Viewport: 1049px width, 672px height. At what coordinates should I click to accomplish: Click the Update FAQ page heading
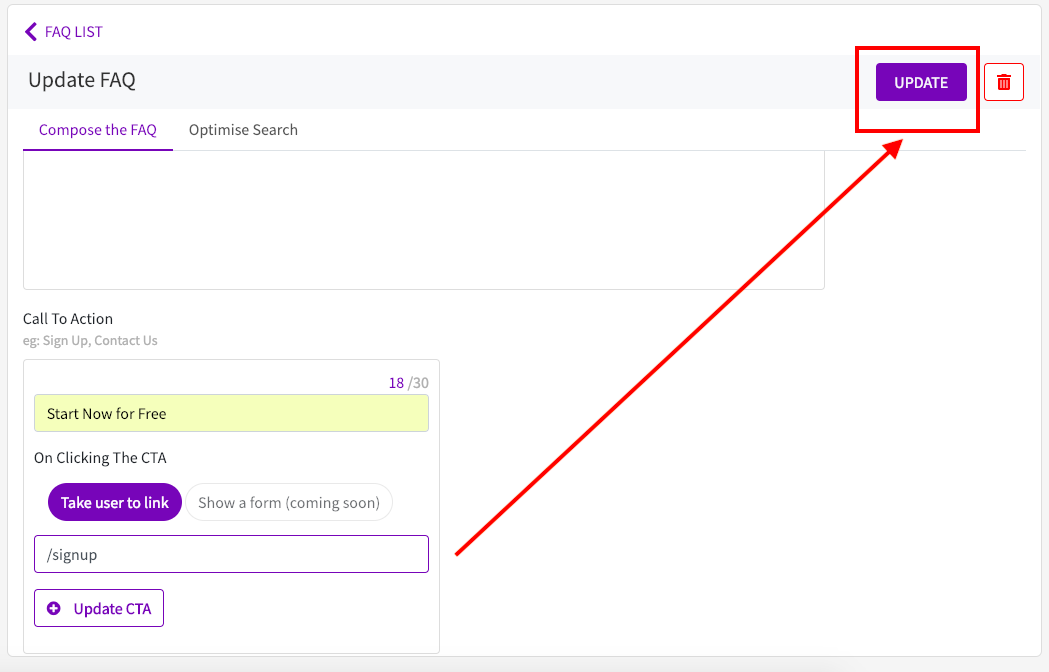pyautogui.click(x=82, y=80)
